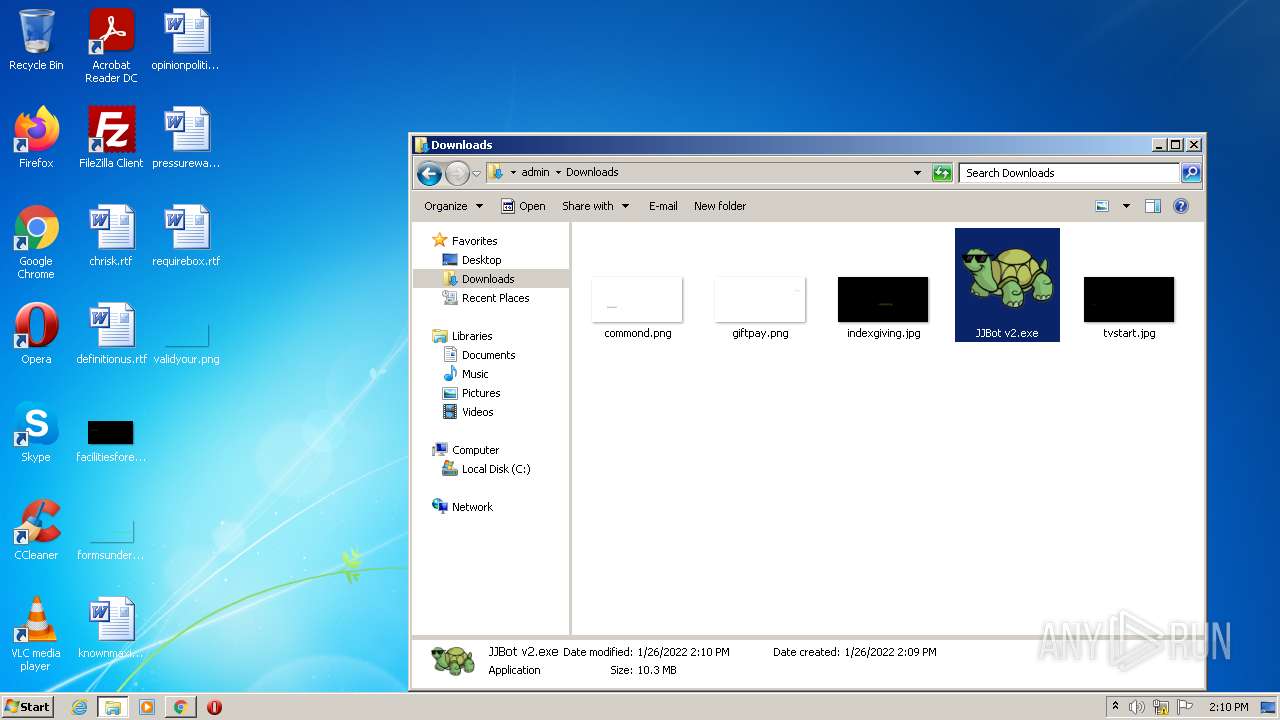
Task: Select the definitionus.rtf desktop file
Action: pyautogui.click(x=111, y=334)
